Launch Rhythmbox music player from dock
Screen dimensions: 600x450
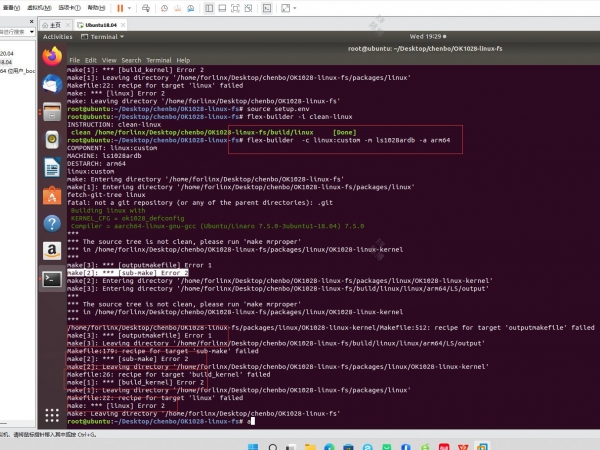52,139
